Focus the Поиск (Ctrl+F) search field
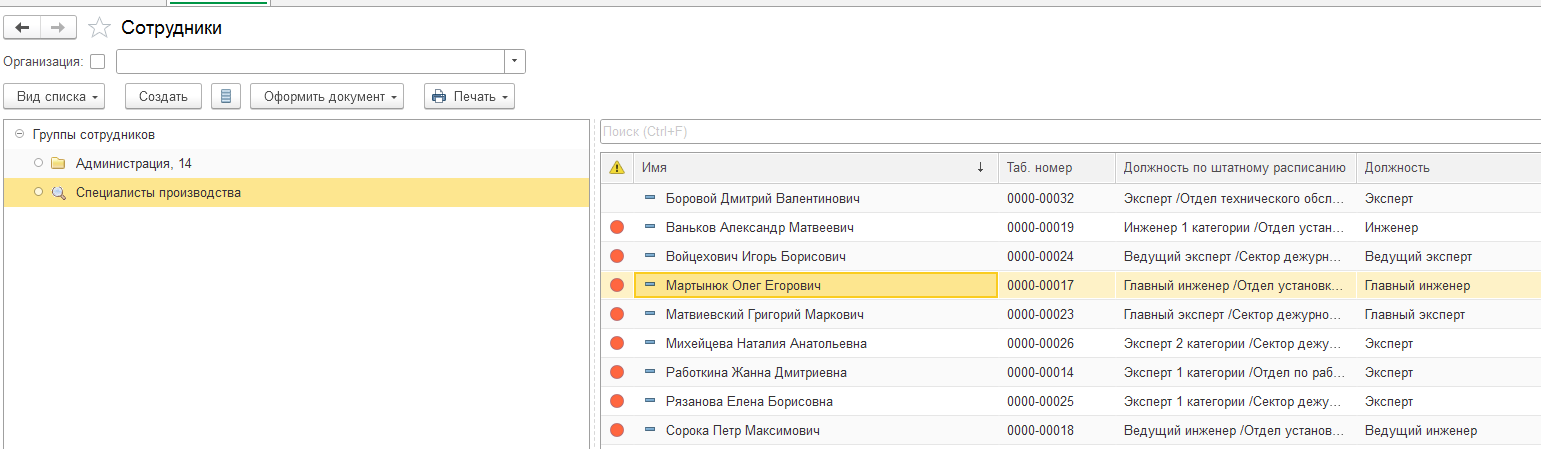The width and height of the screenshot is (1541, 449). point(1068,131)
